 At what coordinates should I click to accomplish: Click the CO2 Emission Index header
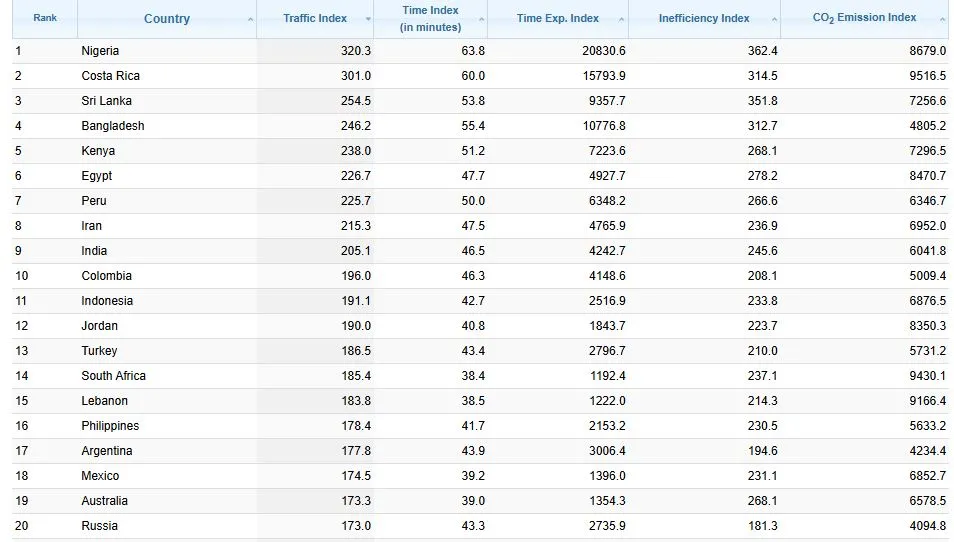pyautogui.click(x=864, y=18)
